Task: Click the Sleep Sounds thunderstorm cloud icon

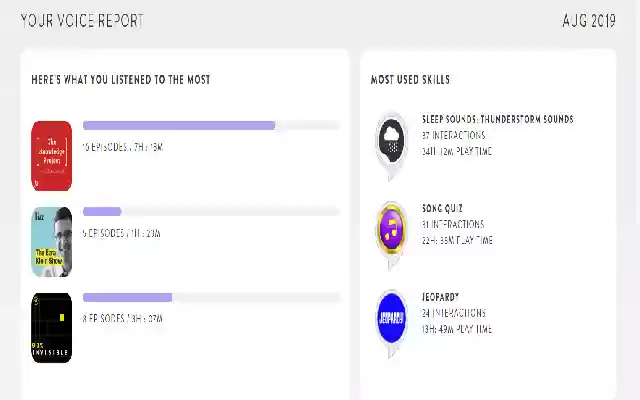Action: coord(392,140)
